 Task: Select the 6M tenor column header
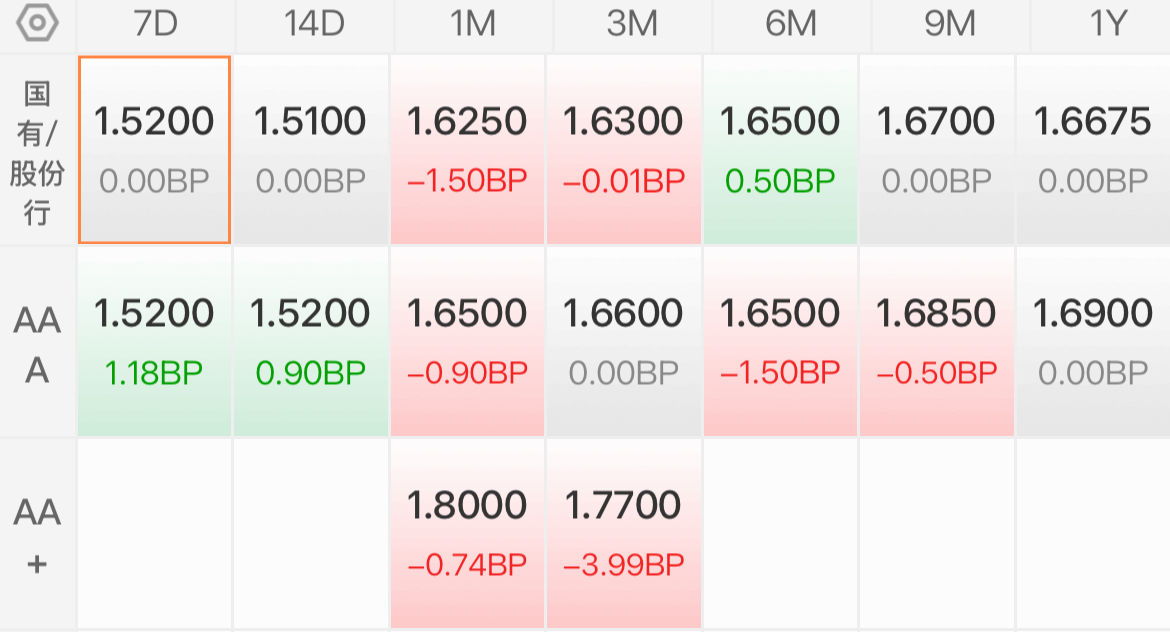coord(791,24)
